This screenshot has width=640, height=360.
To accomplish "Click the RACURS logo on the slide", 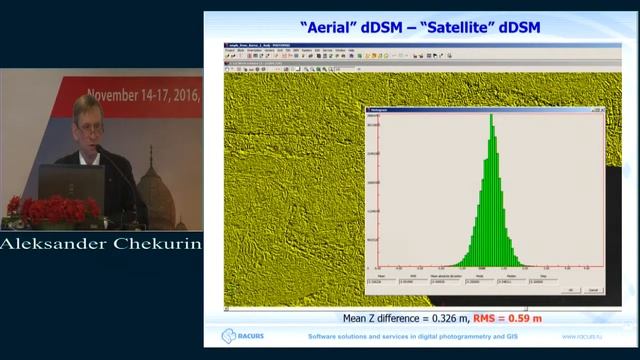I will coord(243,336).
